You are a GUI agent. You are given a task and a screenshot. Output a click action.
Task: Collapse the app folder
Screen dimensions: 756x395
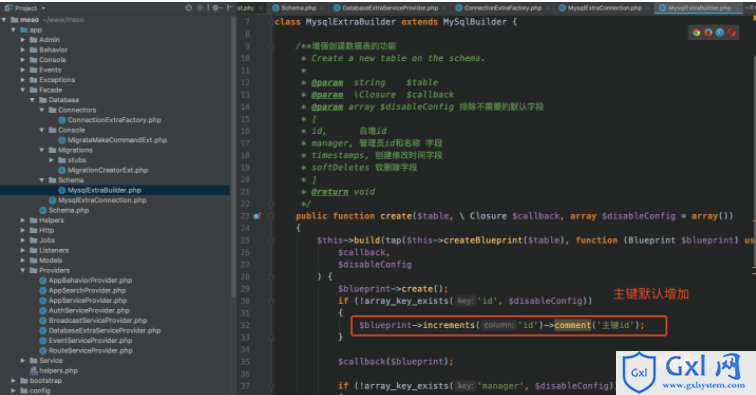14,30
